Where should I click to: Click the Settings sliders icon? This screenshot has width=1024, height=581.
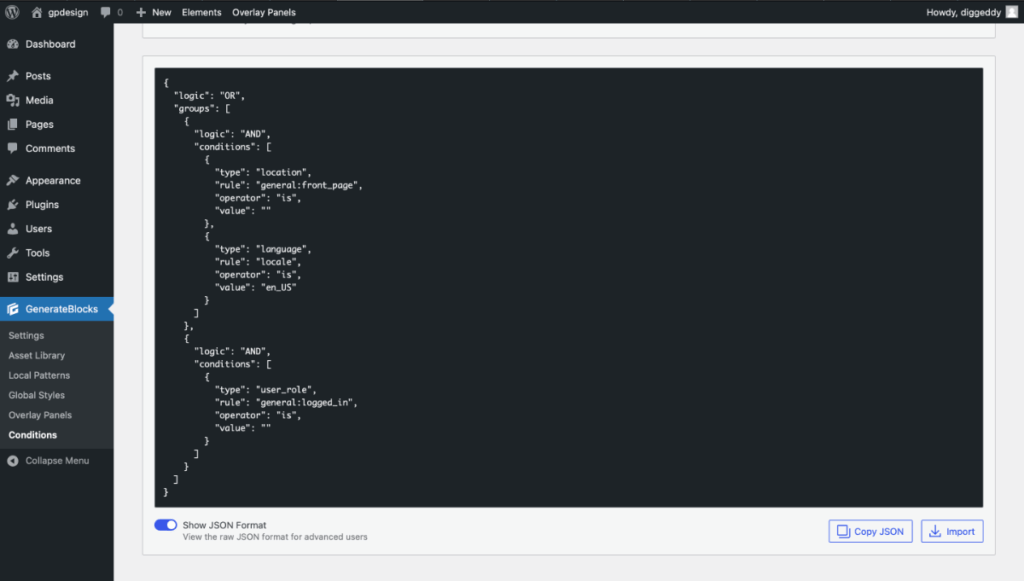pos(12,277)
